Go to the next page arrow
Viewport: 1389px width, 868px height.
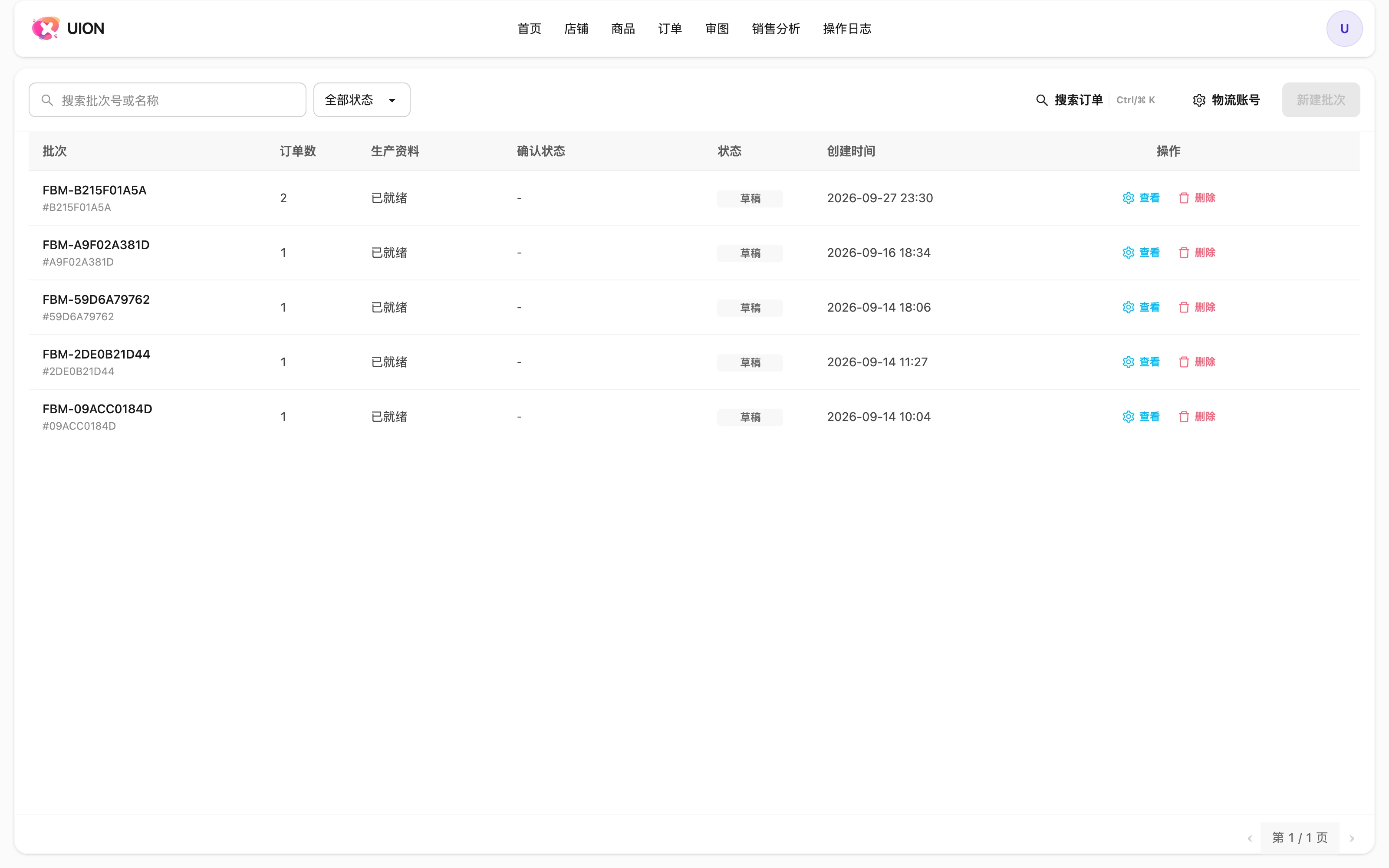coord(1351,838)
